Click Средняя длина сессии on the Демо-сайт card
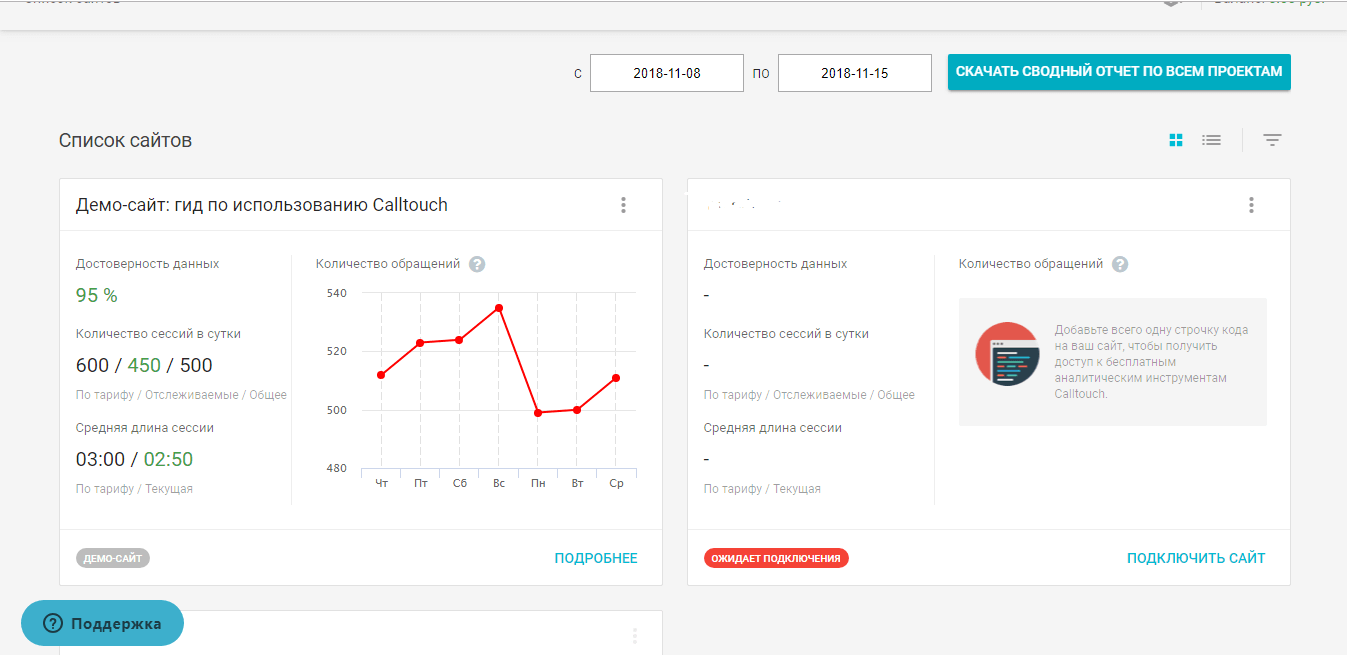This screenshot has height=655, width=1347. click(145, 428)
